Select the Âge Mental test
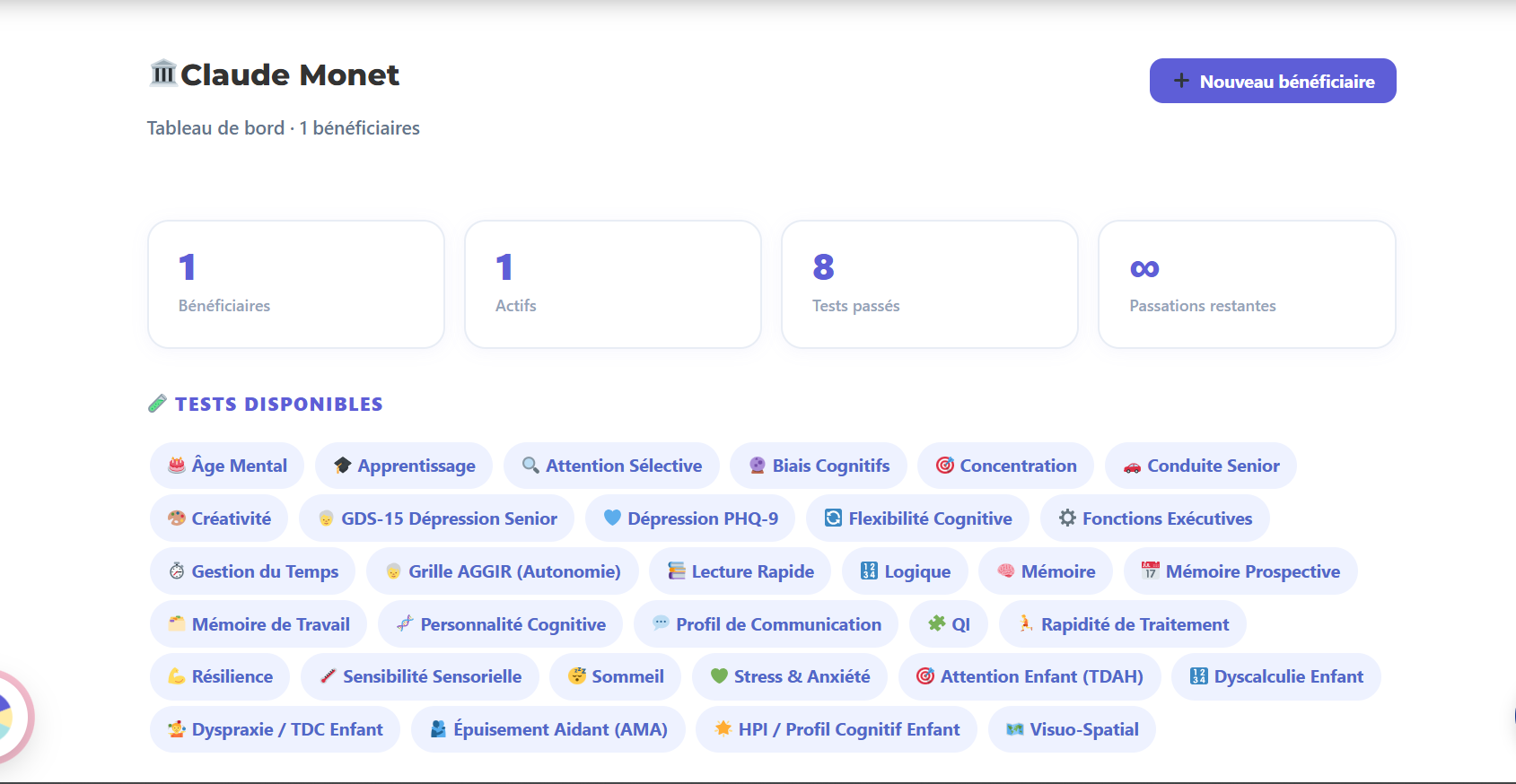Image resolution: width=1516 pixels, height=784 pixels. pyautogui.click(x=227, y=466)
